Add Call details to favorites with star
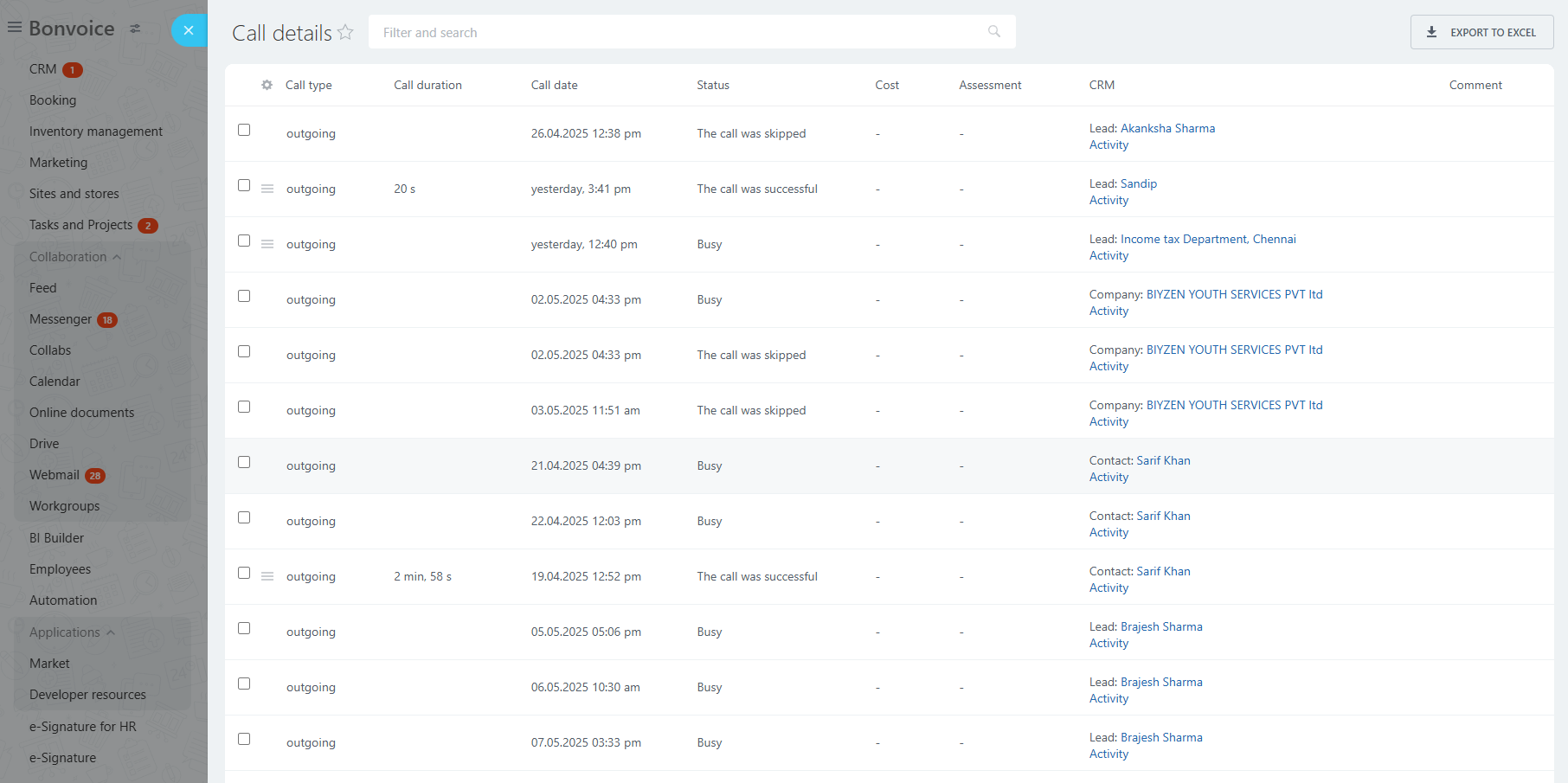 [345, 33]
